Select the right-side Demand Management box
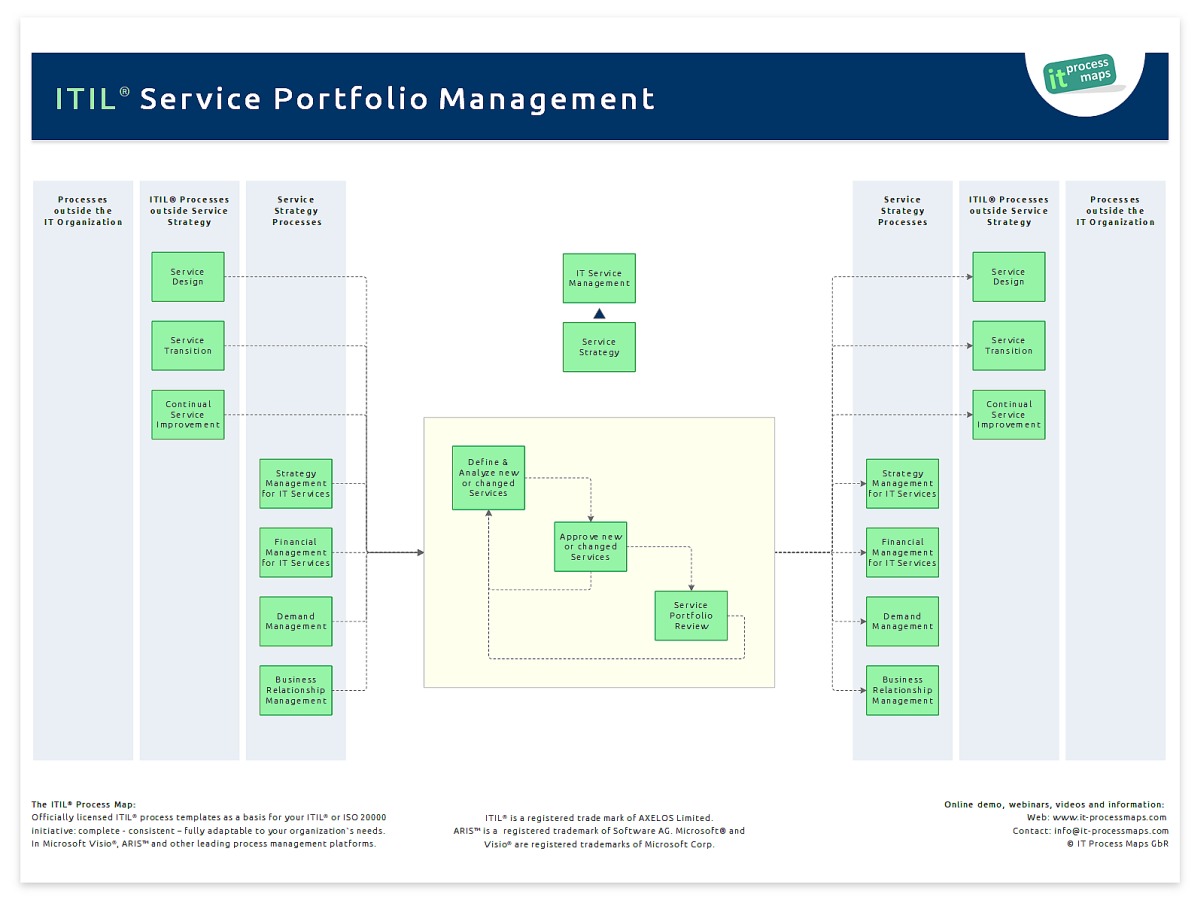This screenshot has width=1200, height=900. [903, 622]
